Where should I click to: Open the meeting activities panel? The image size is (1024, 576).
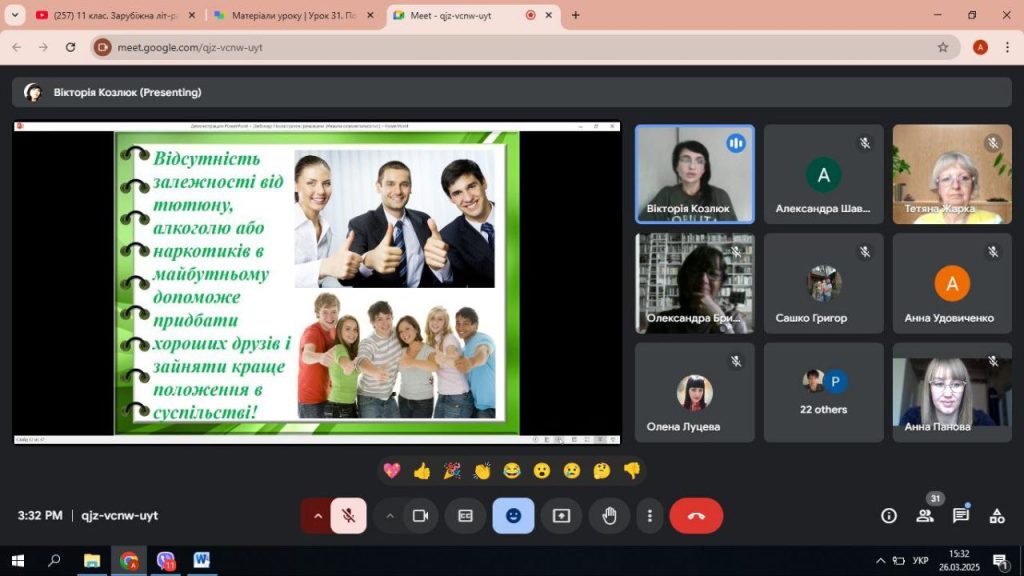pyautogui.click(x=996, y=516)
